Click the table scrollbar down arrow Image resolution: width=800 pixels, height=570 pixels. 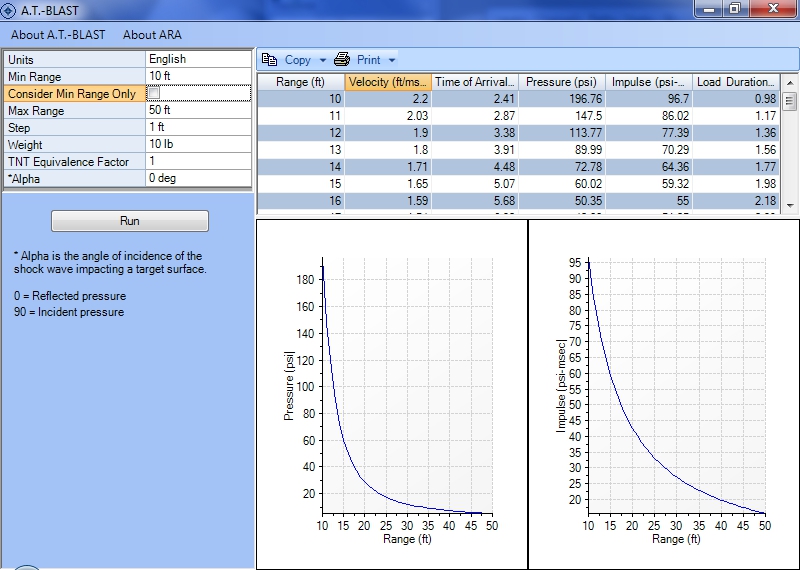pyautogui.click(x=789, y=204)
